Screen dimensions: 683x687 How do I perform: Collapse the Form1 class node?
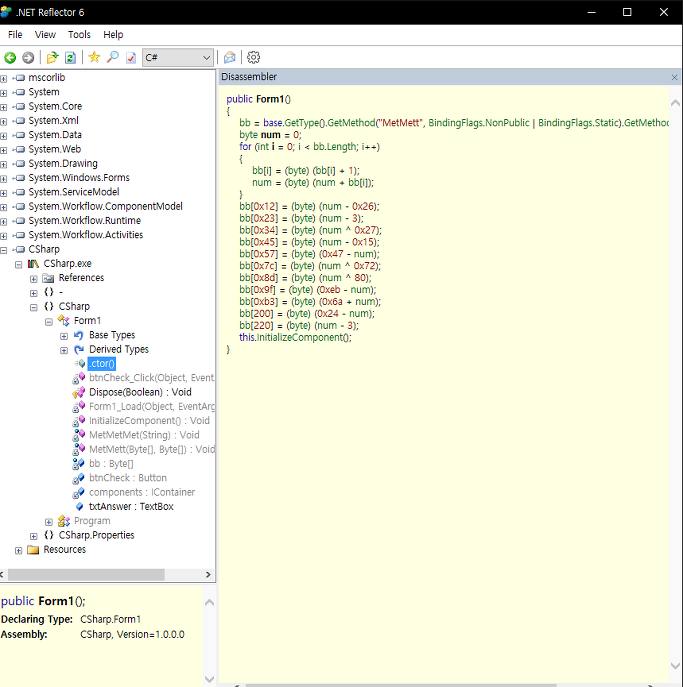click(49, 322)
